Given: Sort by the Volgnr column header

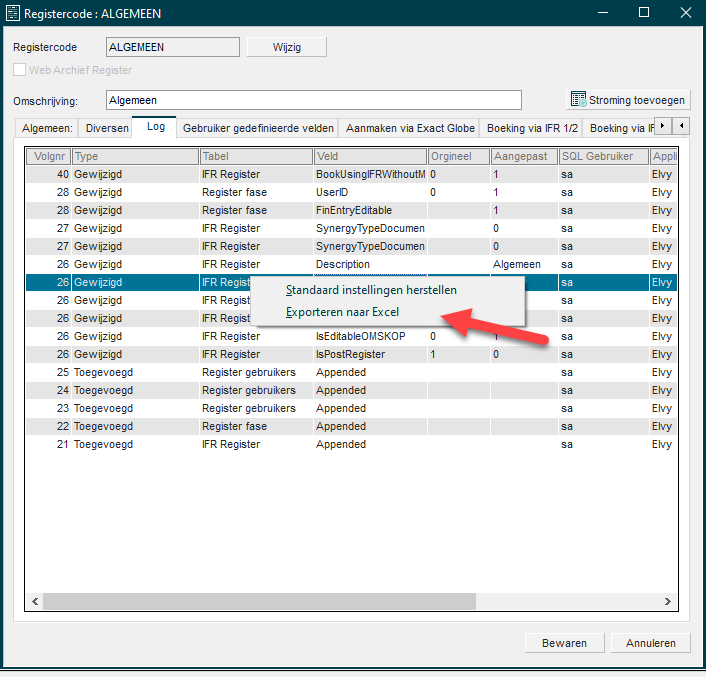Looking at the screenshot, I should pyautogui.click(x=49, y=156).
